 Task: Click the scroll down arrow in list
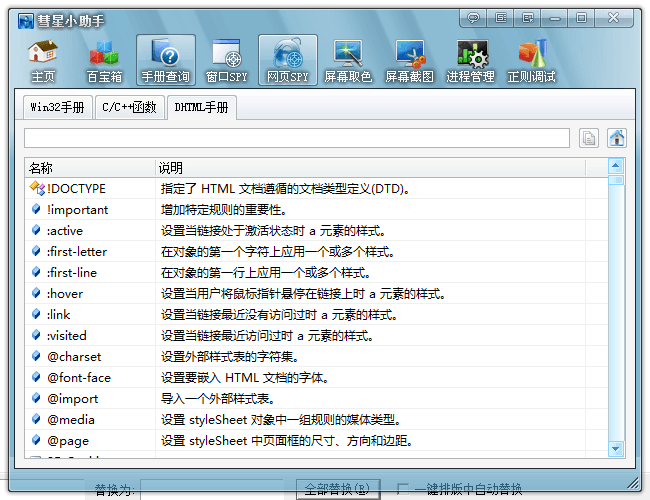pyautogui.click(x=616, y=449)
